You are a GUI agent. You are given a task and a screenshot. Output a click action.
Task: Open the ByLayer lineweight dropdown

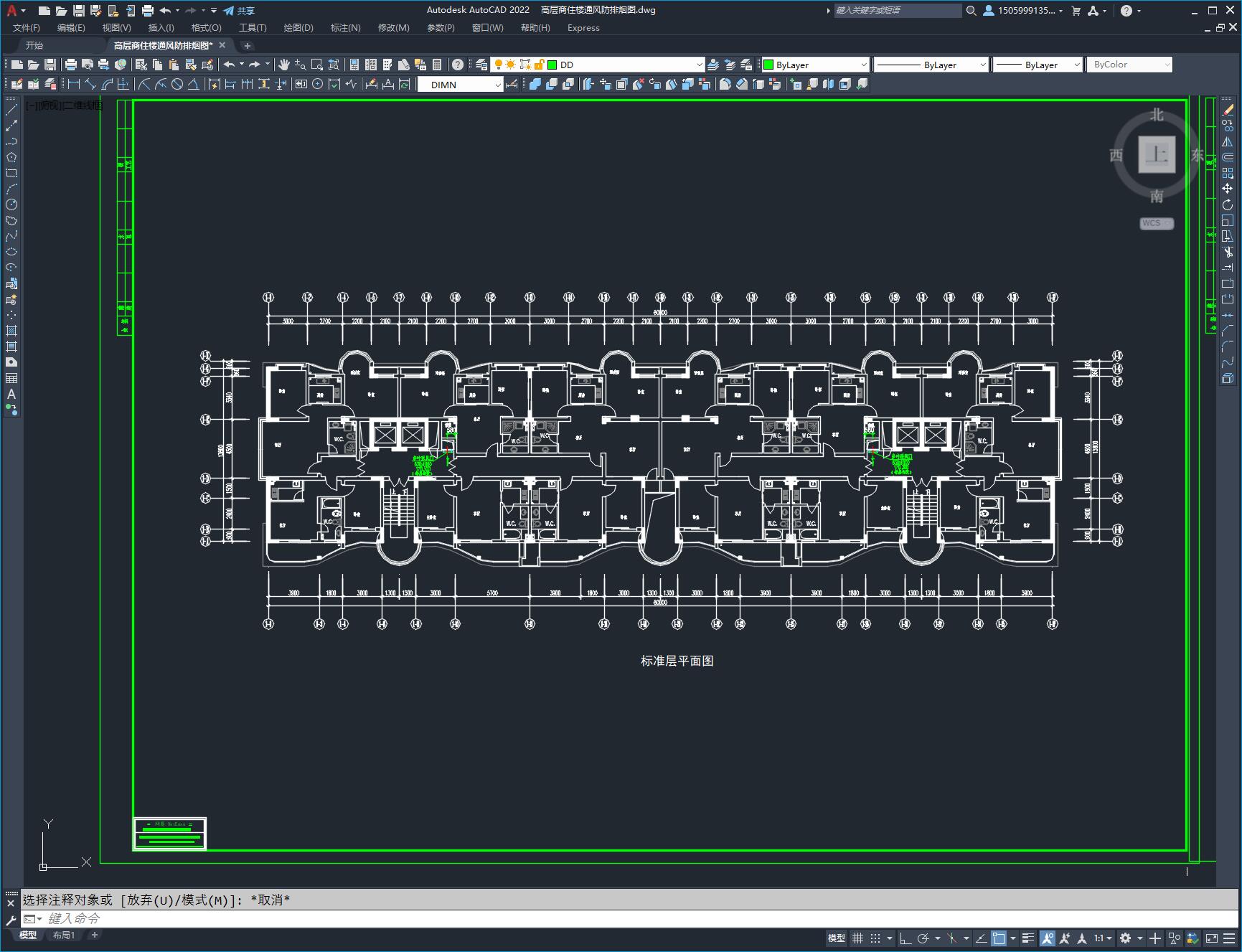1076,65
